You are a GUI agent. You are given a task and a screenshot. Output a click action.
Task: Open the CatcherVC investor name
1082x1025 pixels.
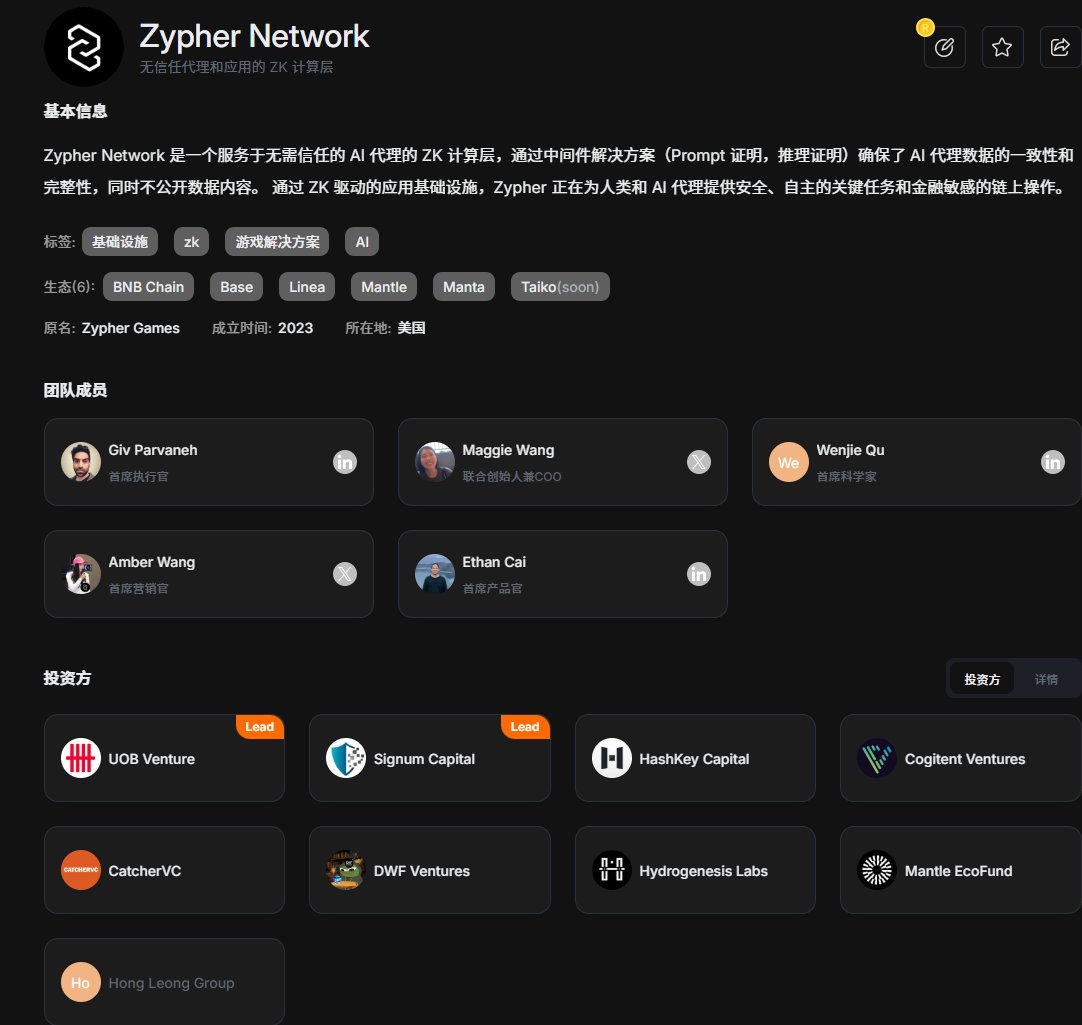pos(145,870)
